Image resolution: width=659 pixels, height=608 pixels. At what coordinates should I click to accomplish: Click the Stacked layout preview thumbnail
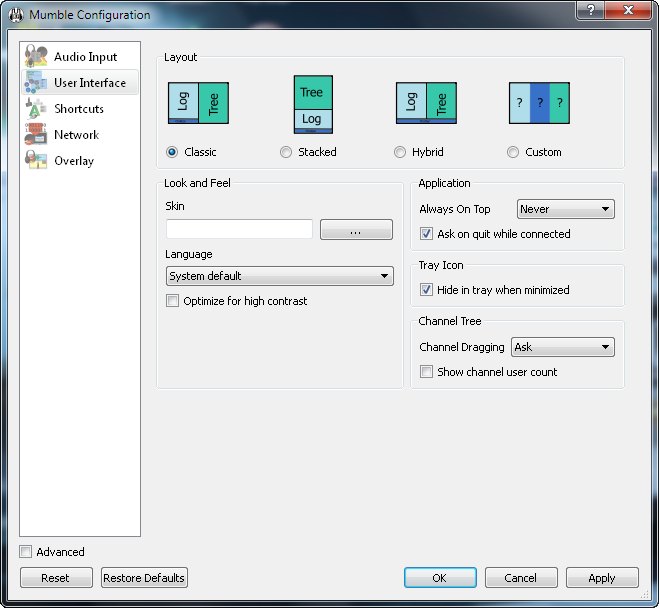[x=313, y=105]
